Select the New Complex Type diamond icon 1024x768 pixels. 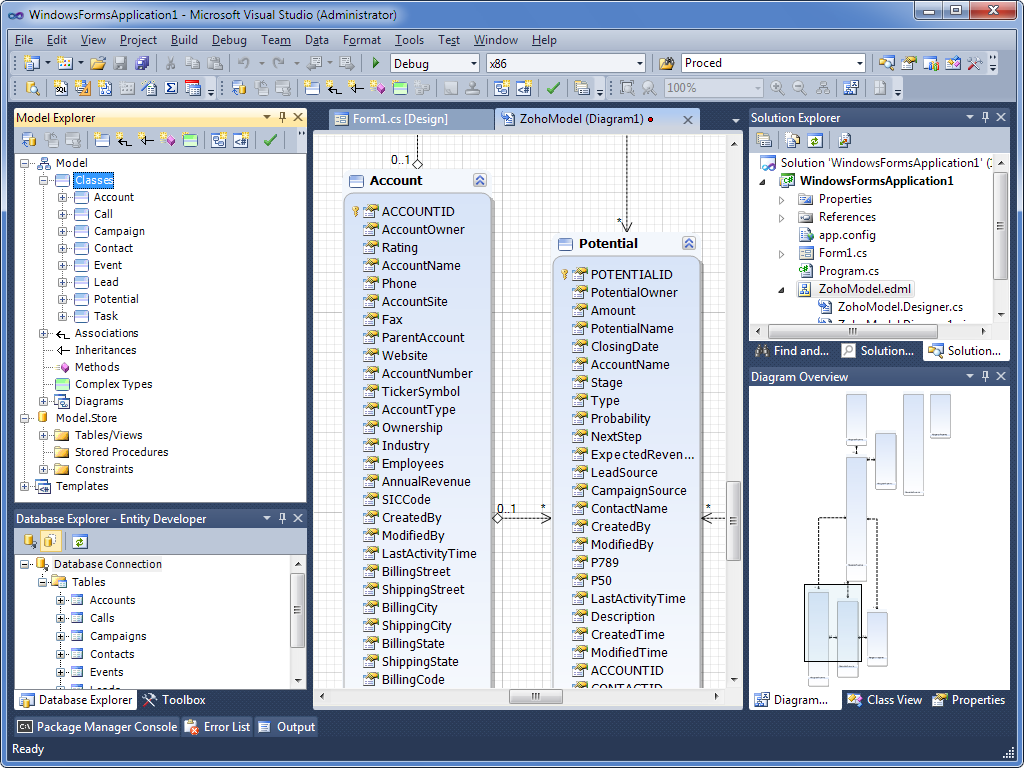pyautogui.click(x=167, y=138)
